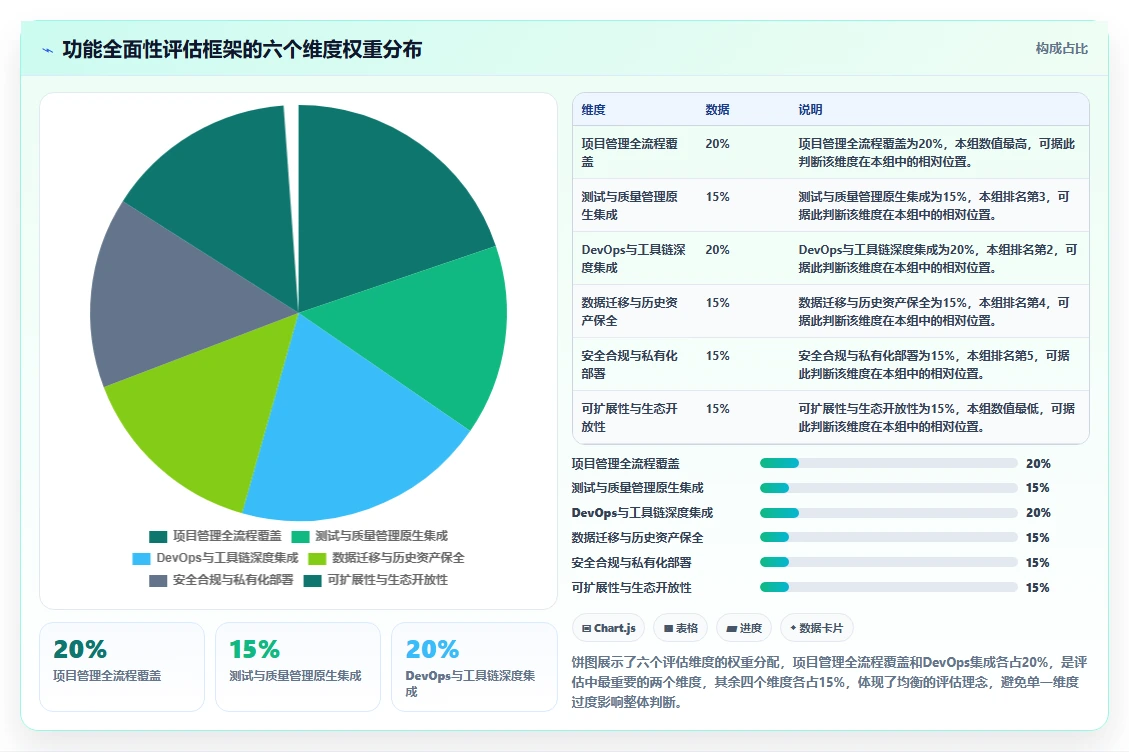The image size is (1129, 752).
Task: Click 项目管理全流程覆盖 legend label text
Action: (227, 537)
